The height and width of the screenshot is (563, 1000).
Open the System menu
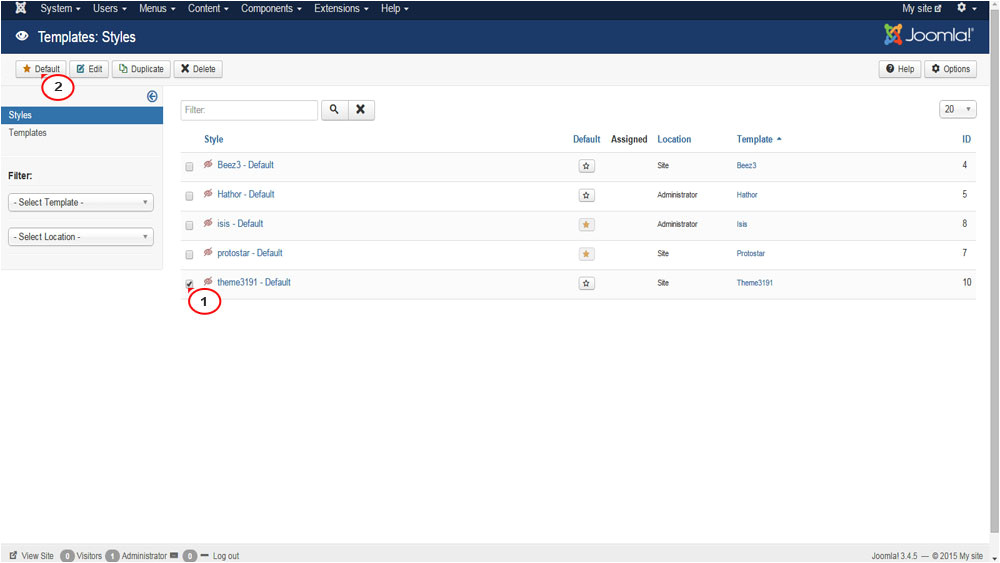click(60, 8)
